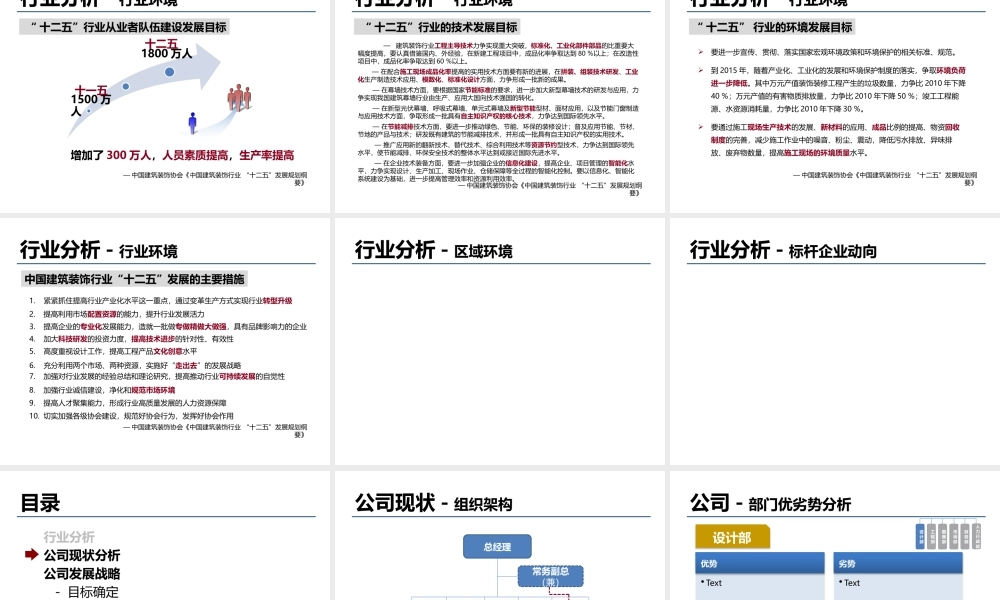
Task: Select the 工程部 department tab icon
Action: [931, 536]
